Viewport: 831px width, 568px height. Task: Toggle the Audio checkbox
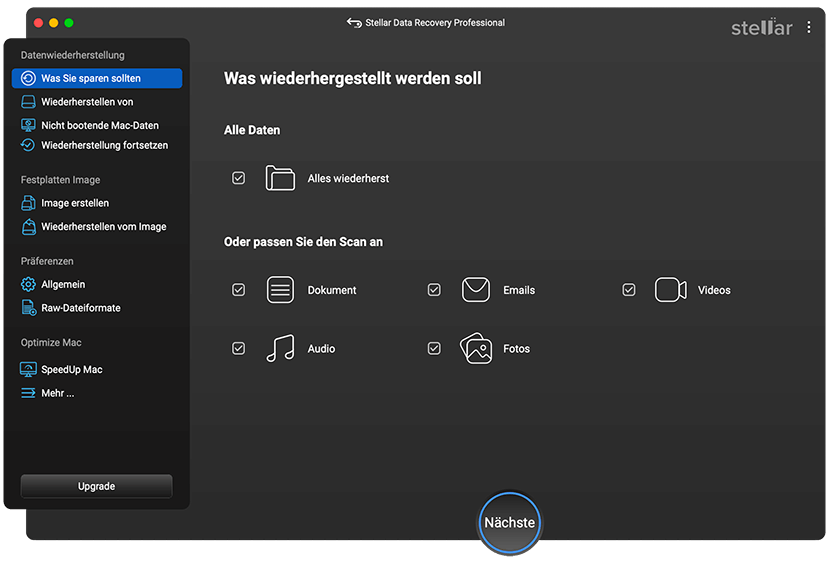click(x=238, y=348)
